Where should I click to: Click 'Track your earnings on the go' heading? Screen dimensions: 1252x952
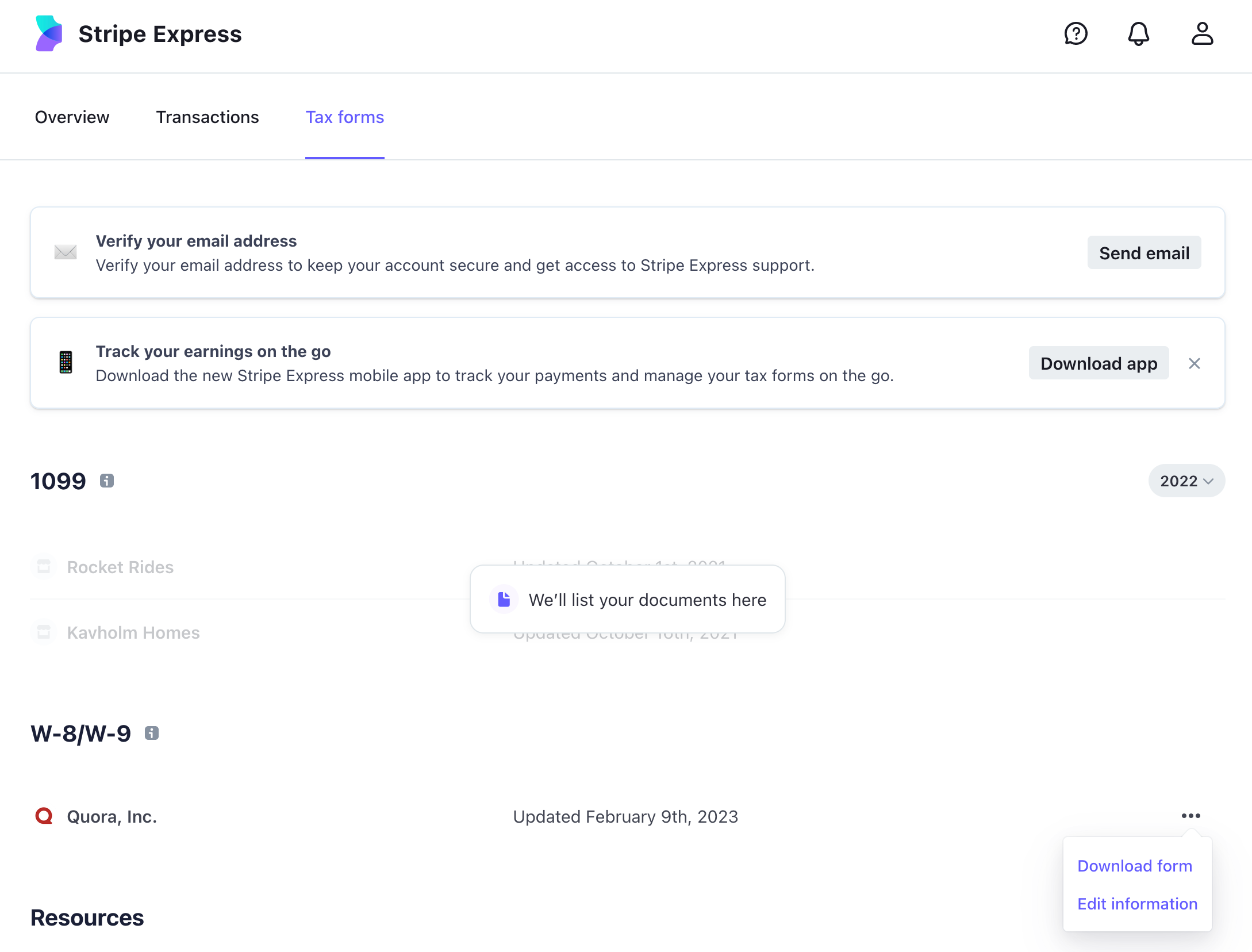(213, 351)
